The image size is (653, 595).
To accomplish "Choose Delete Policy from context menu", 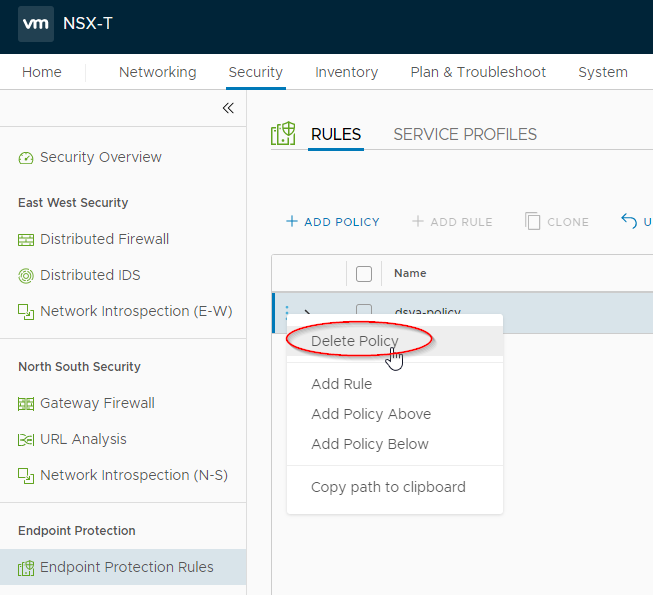I will [355, 341].
